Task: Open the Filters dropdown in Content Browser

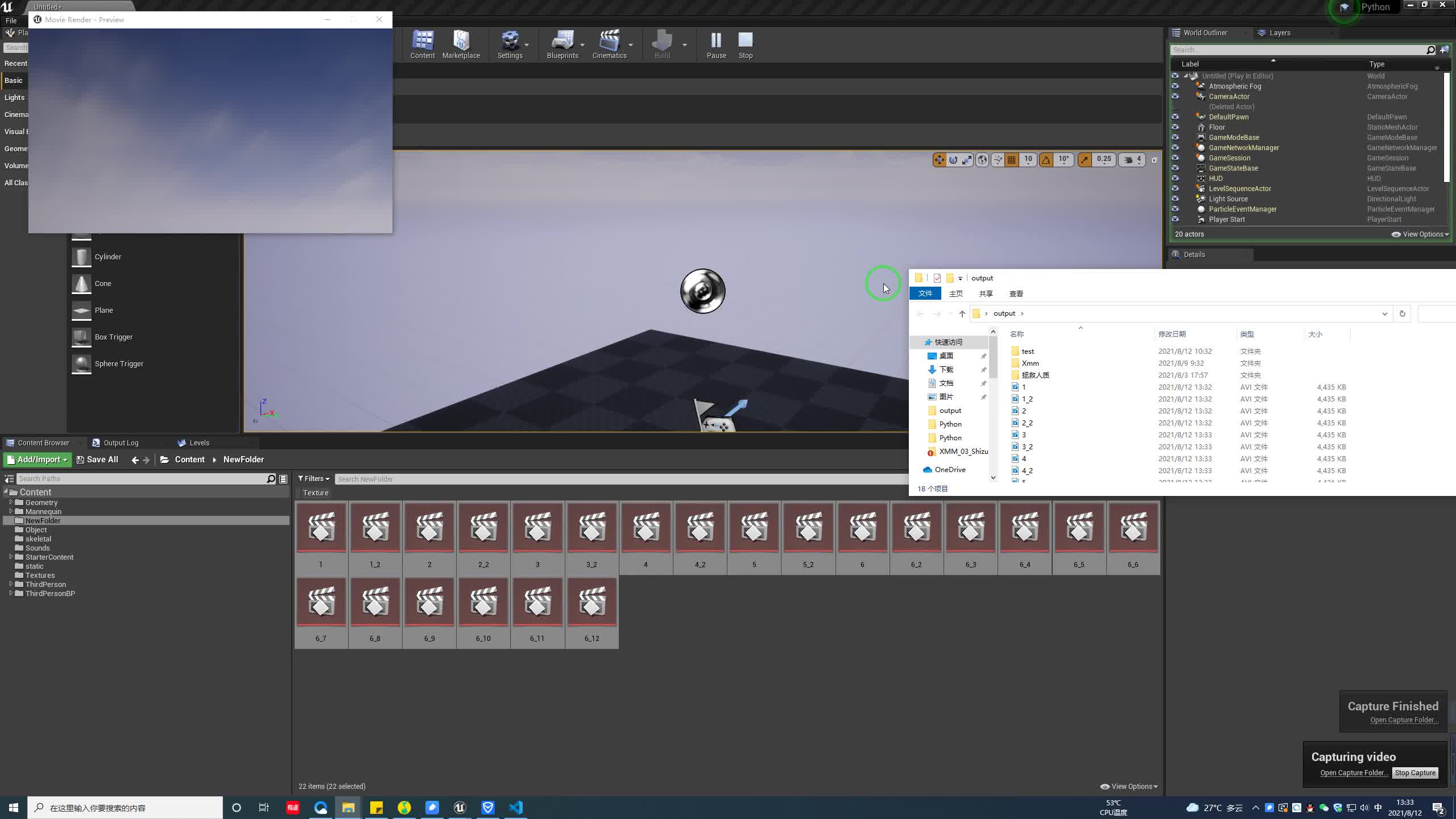Action: point(313,478)
